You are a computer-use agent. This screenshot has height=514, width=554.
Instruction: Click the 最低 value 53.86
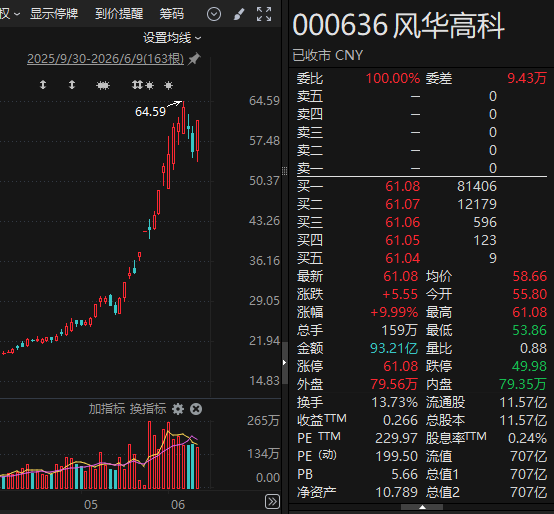(530, 330)
